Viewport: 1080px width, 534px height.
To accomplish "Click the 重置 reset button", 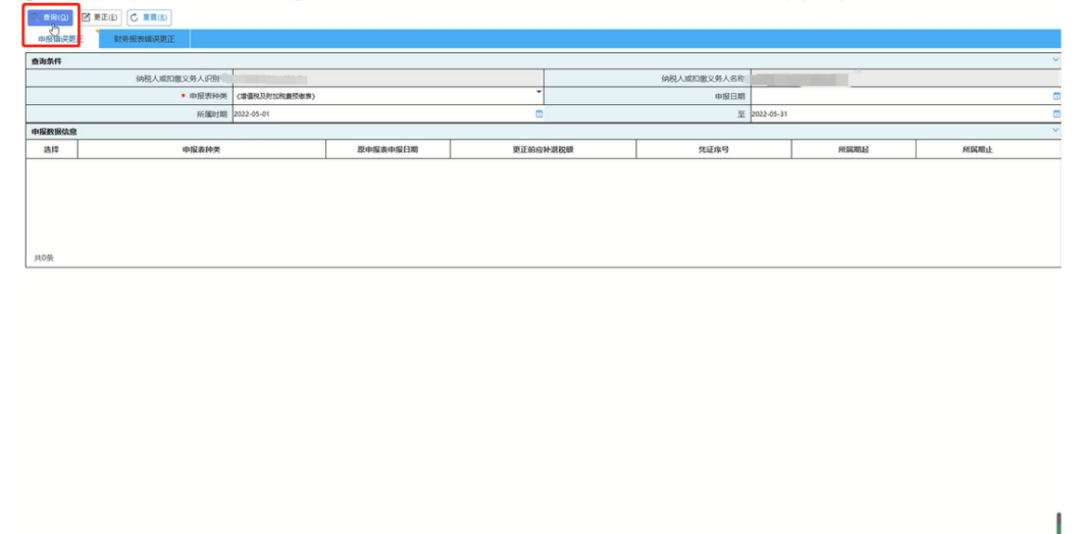I will pos(149,17).
